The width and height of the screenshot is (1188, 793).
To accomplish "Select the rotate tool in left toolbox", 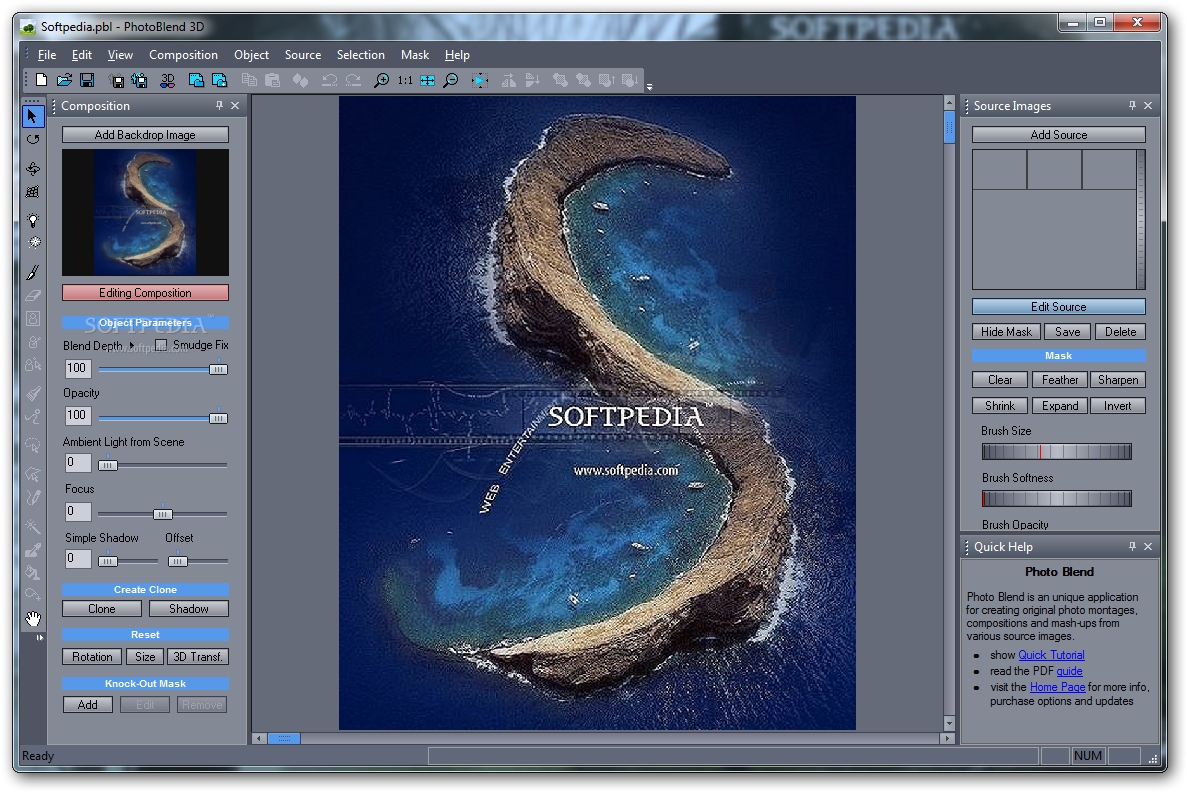I will [33, 139].
